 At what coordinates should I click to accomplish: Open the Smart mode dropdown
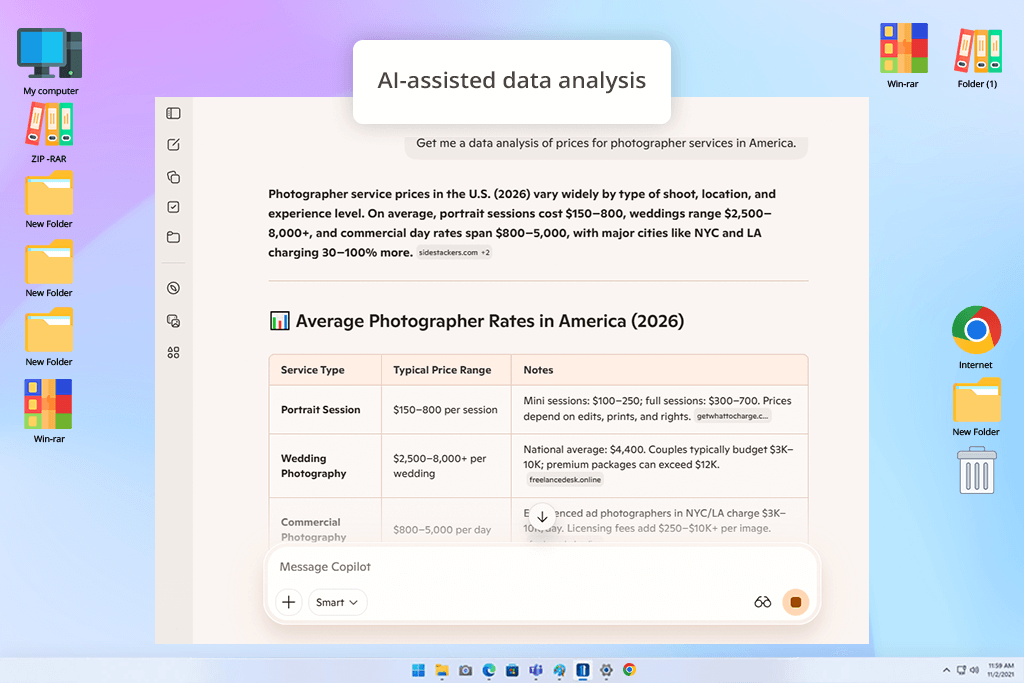point(337,602)
